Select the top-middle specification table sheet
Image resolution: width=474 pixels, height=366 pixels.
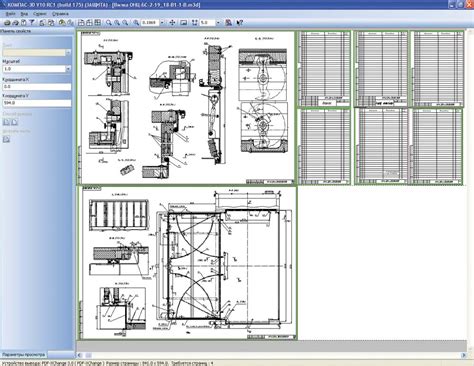click(x=381, y=69)
